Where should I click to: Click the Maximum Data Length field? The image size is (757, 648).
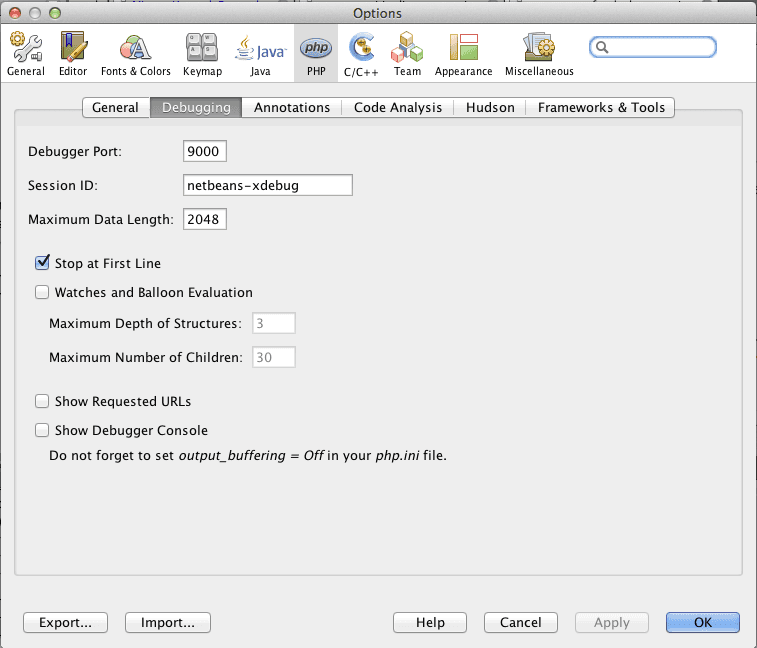(205, 219)
